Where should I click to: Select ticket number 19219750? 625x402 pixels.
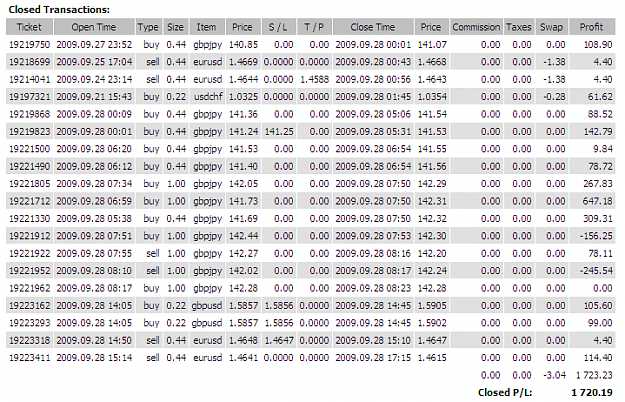point(29,45)
